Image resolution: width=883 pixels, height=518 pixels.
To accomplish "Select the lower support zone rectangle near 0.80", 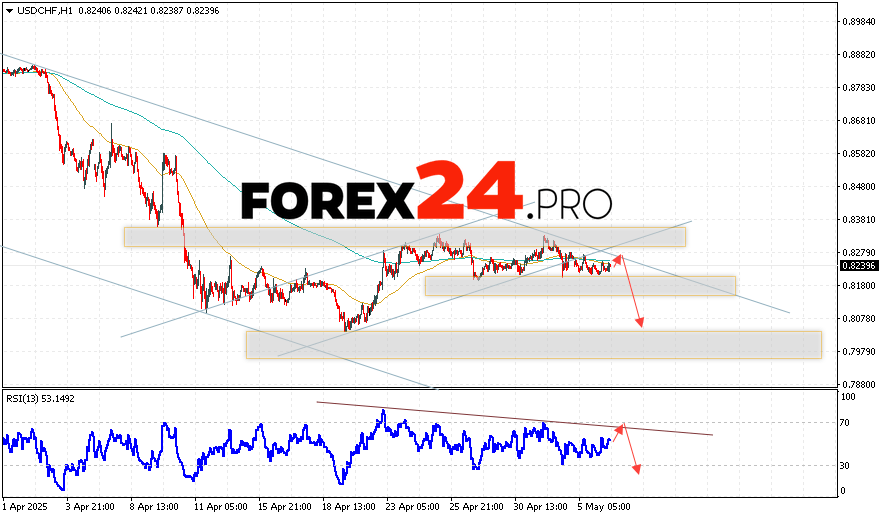I will pos(534,345).
